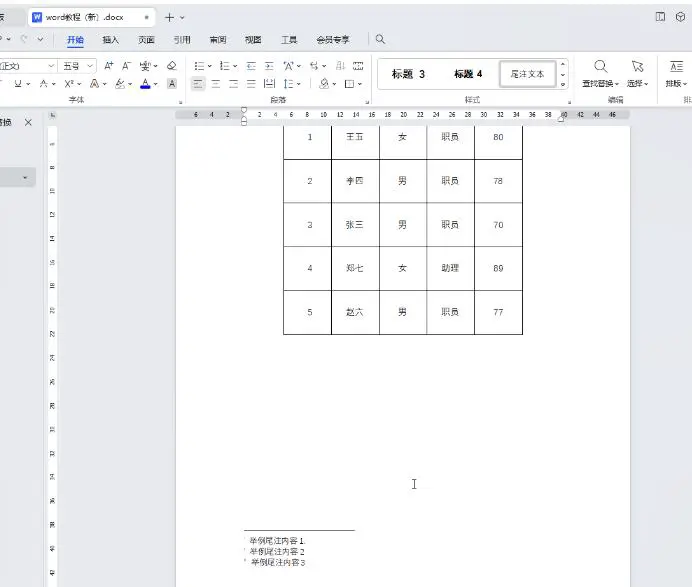Image resolution: width=692 pixels, height=587 pixels.
Task: Click the sort icon in paragraph group
Action: tap(340, 66)
